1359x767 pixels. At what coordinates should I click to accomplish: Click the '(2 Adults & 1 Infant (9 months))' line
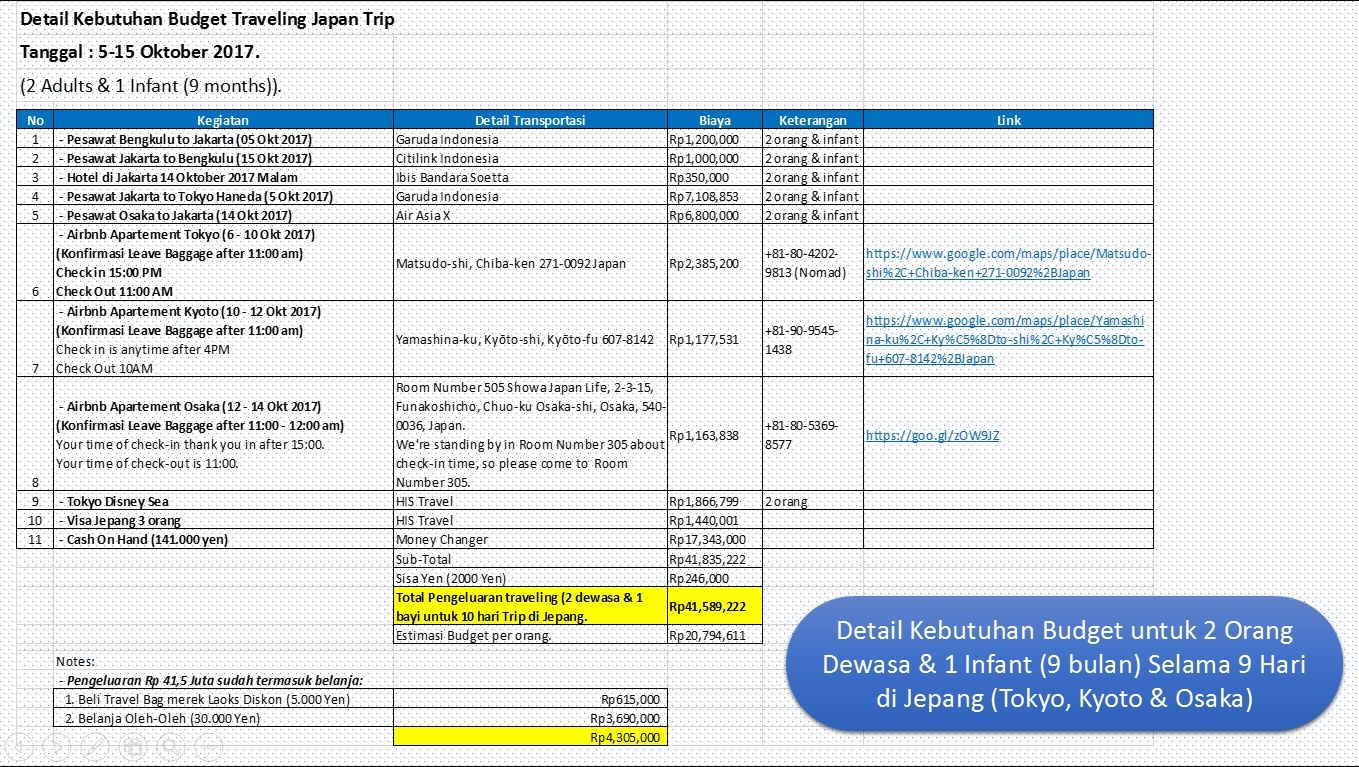(x=151, y=85)
